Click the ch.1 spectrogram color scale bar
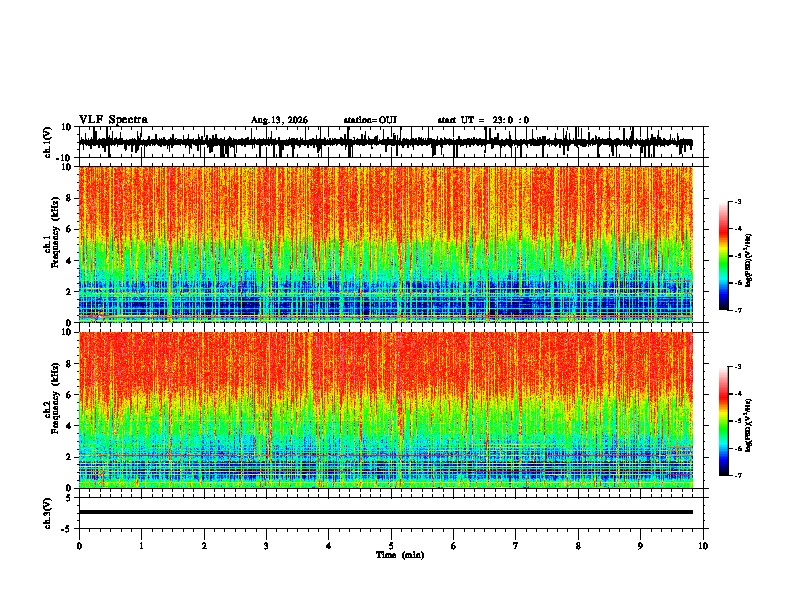The image size is (792, 612). tap(724, 256)
